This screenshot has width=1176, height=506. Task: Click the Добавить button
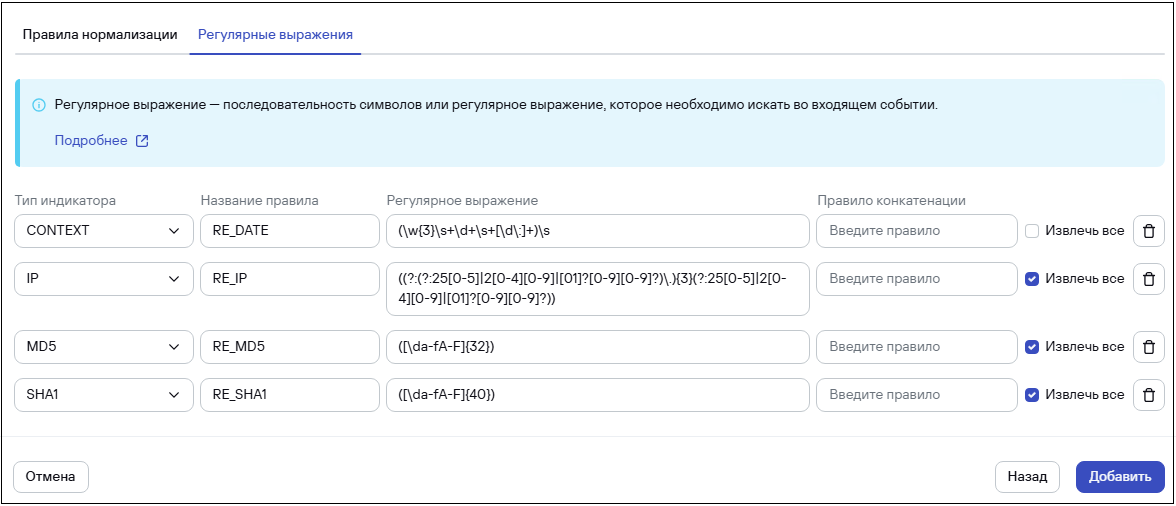[1120, 477]
